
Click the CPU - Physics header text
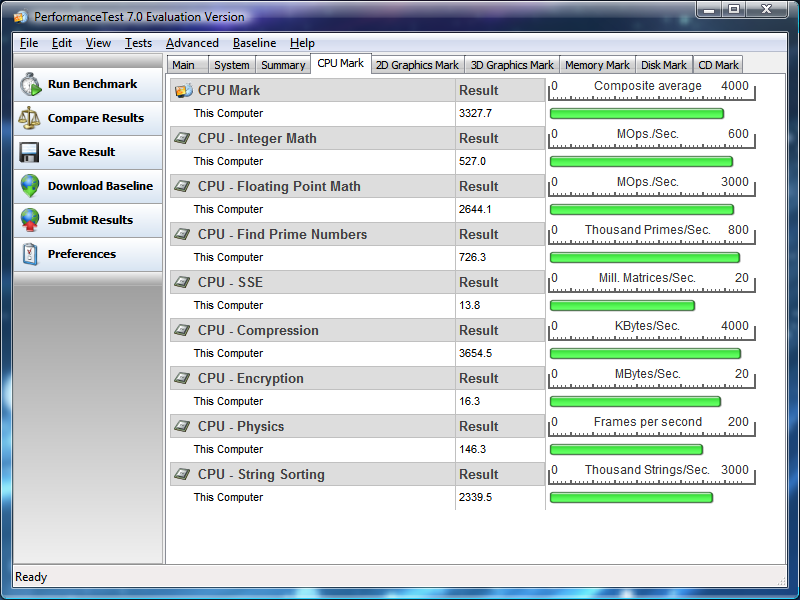[241, 427]
